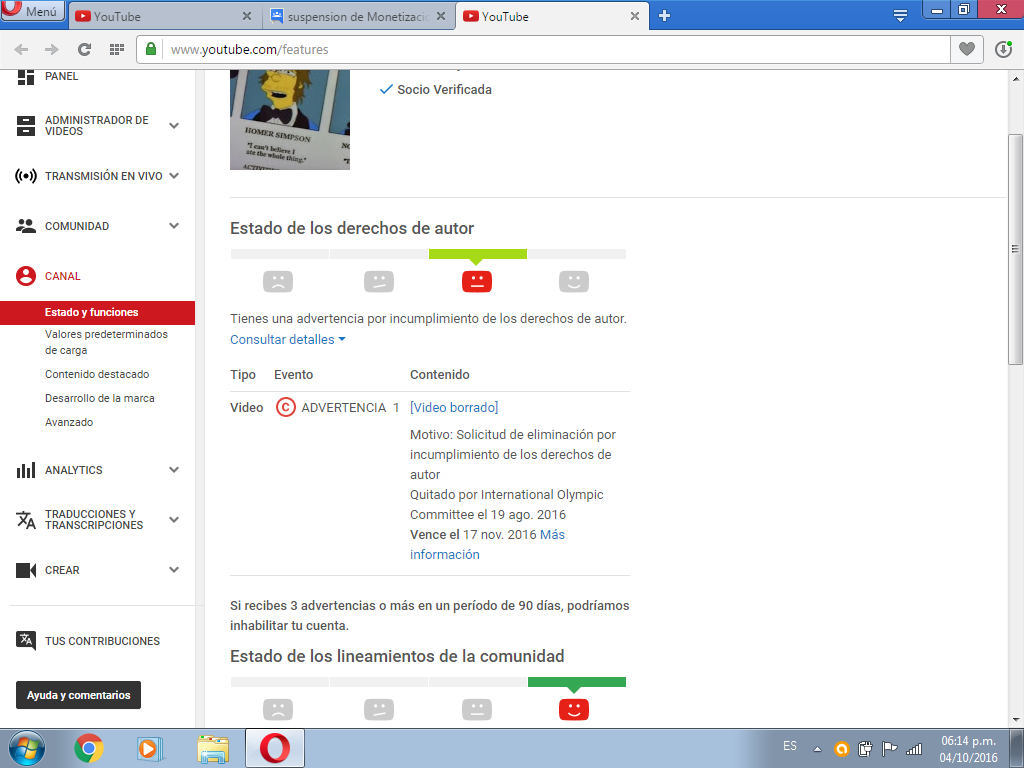Expand the Analytics section
This screenshot has width=1024, height=768.
point(174,470)
